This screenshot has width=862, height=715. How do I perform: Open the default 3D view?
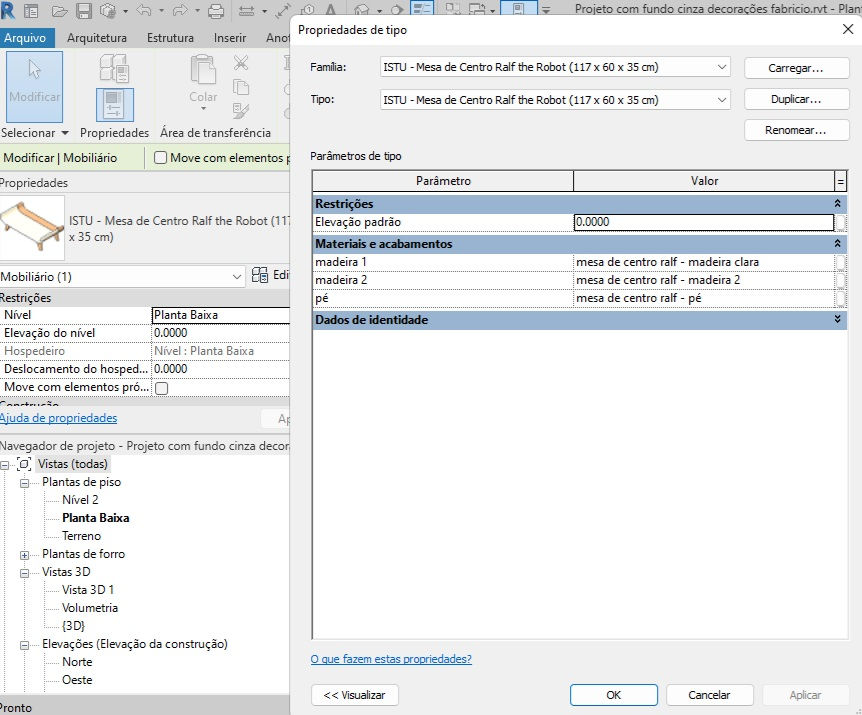click(x=361, y=10)
